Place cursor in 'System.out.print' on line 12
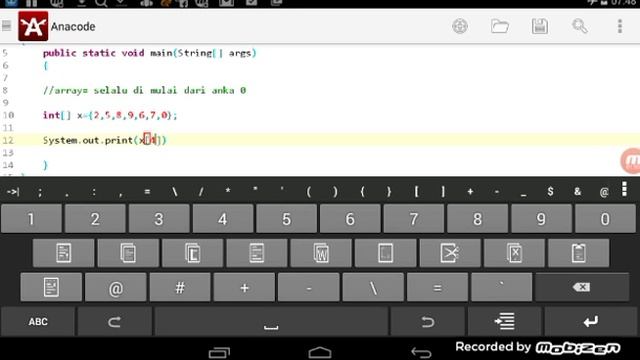Viewport: 640px width, 360px height. click(88, 140)
